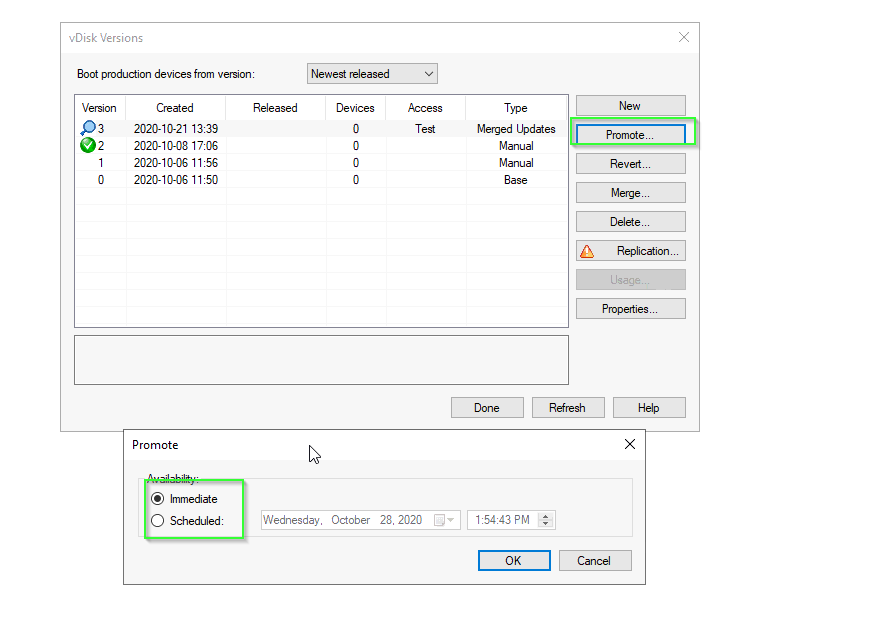The height and width of the screenshot is (635, 882).
Task: Open the Newest released version dropdown
Action: (x=372, y=74)
